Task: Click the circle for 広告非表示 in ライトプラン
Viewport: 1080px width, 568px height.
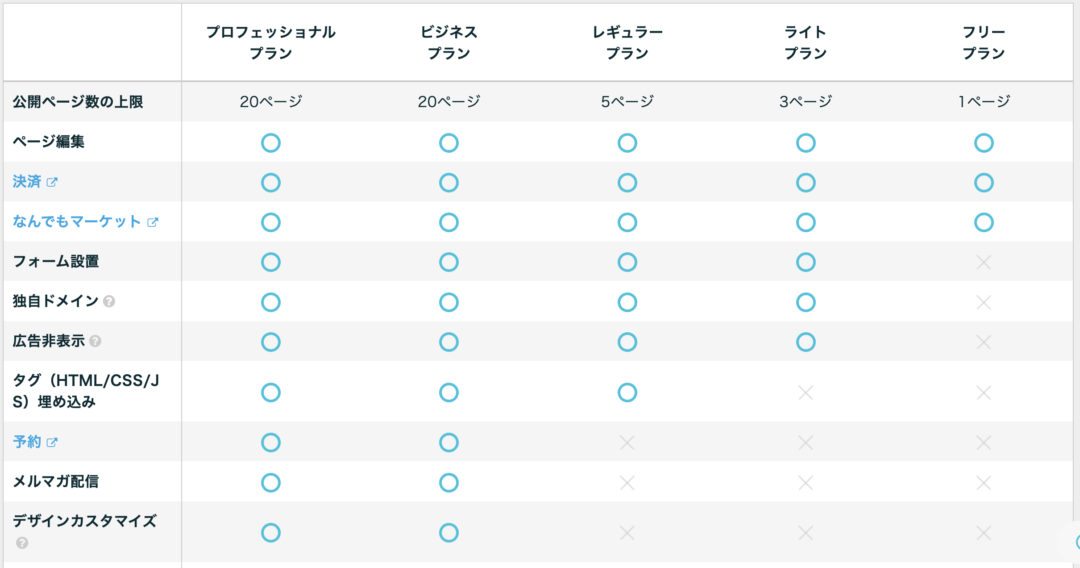Action: tap(805, 341)
